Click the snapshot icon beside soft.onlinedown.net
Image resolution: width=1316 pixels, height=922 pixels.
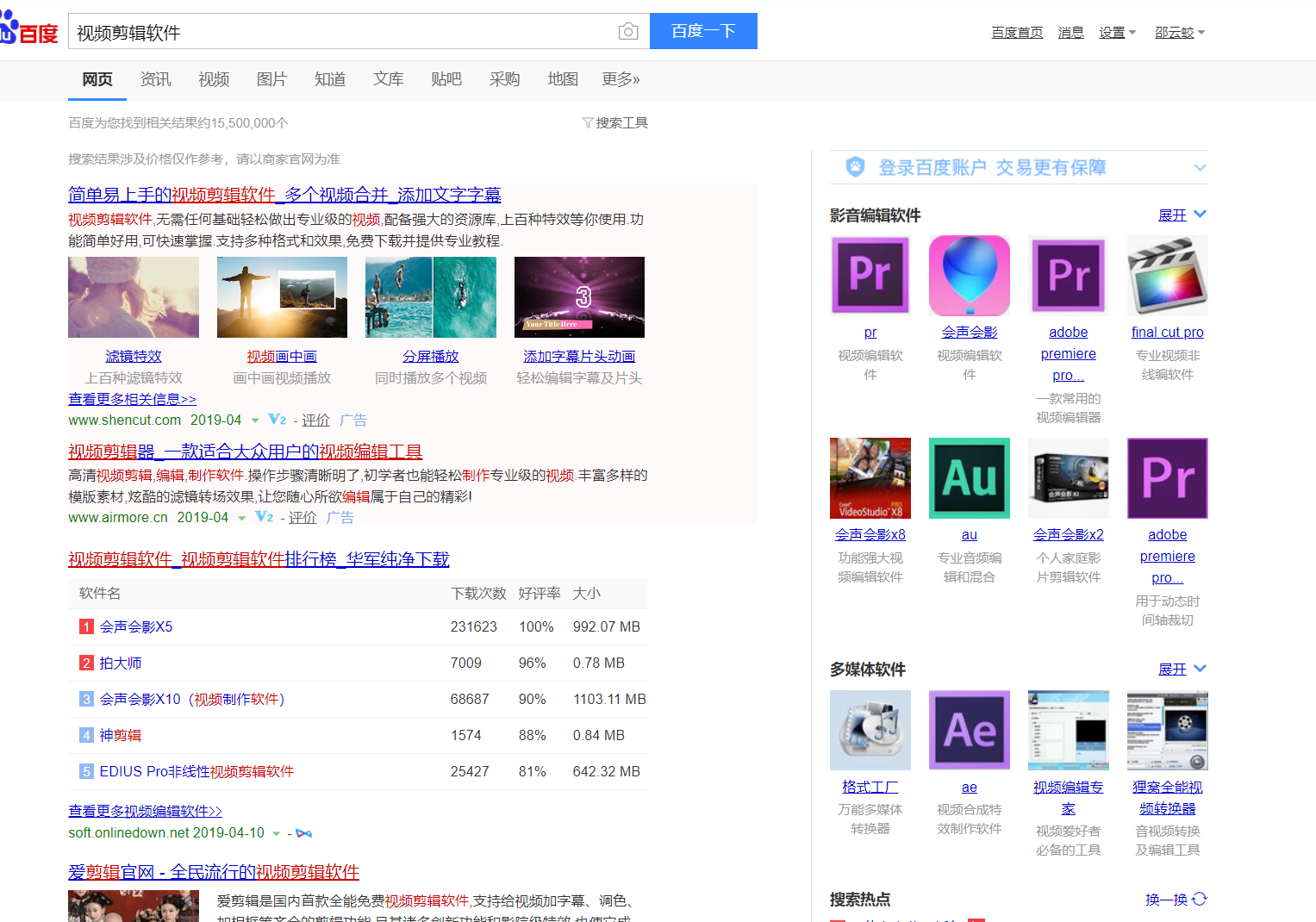[303, 833]
